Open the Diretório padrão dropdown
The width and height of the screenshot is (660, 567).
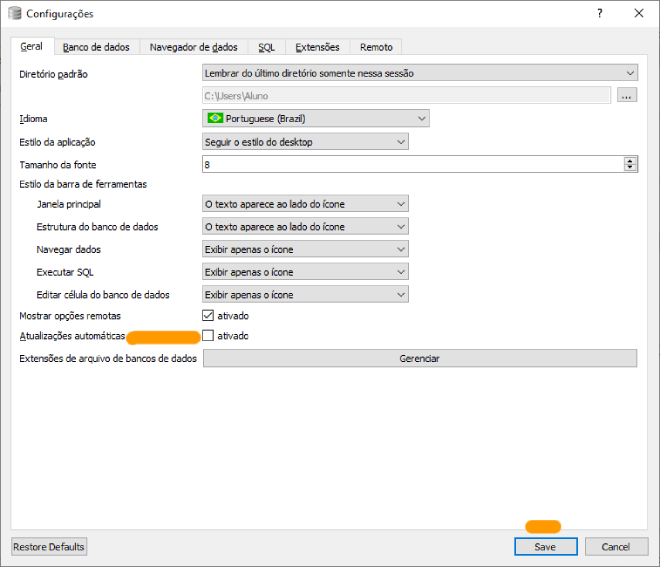pos(419,73)
